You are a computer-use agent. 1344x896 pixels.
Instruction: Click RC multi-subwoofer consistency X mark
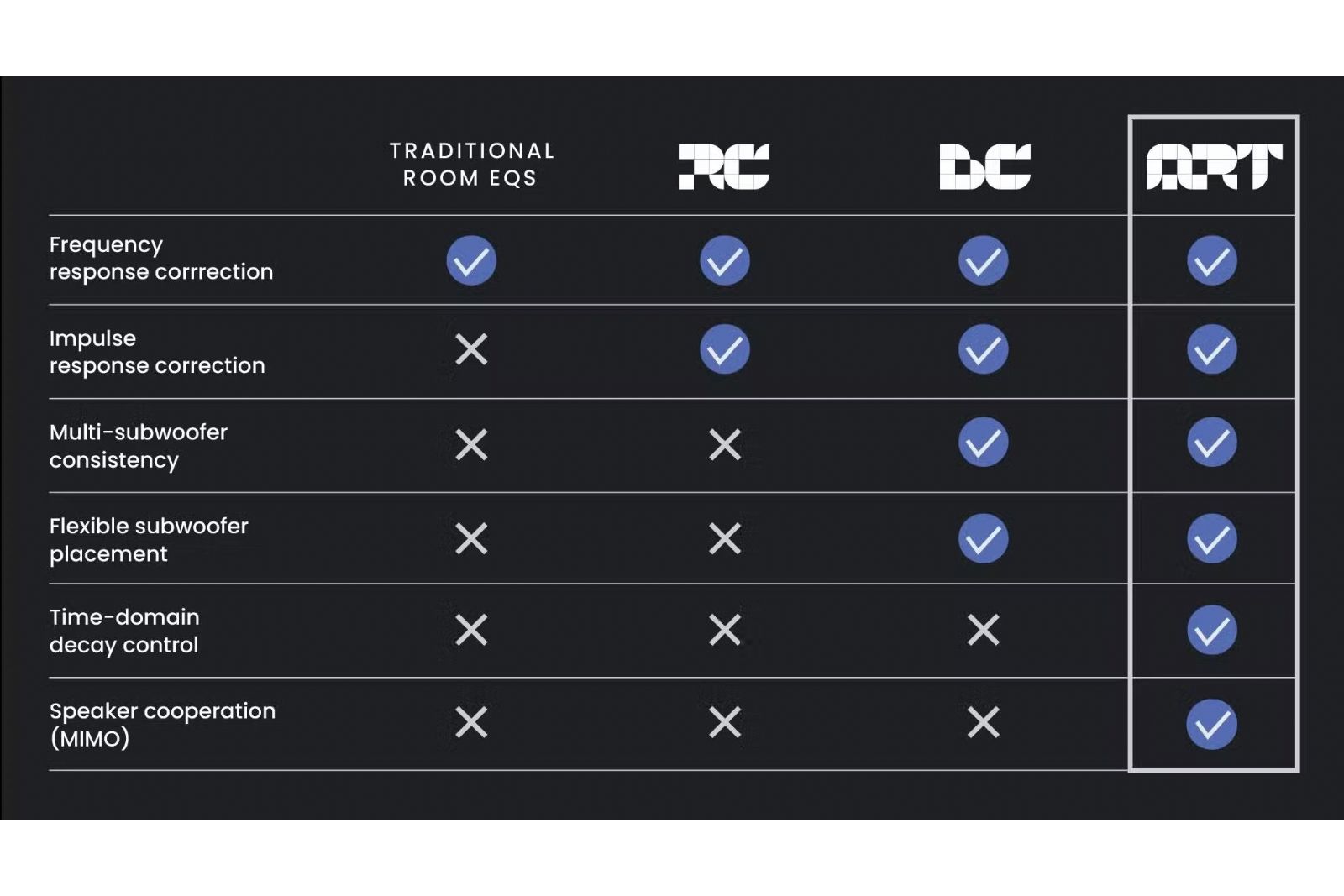click(724, 444)
